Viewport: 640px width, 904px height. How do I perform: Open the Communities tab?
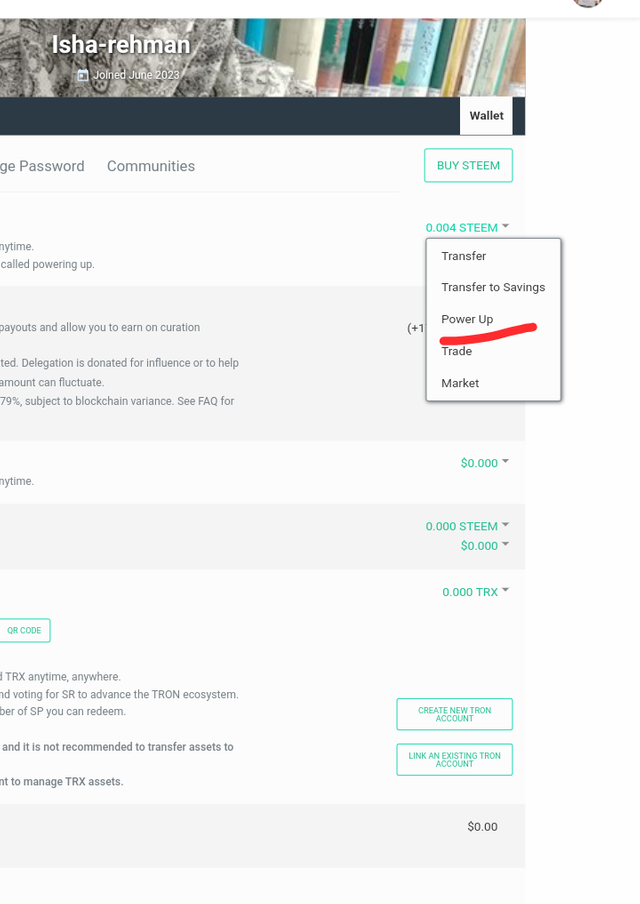coord(151,166)
